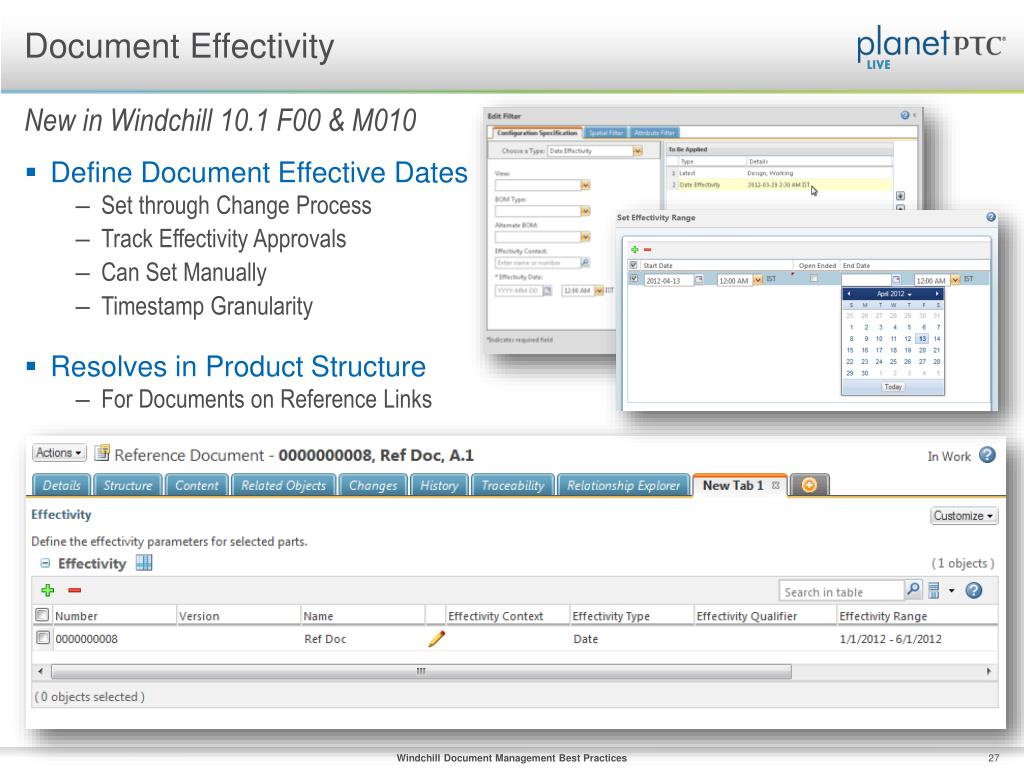Click the Start Date field showing 2012-04-13
1024x768 pixels.
[668, 280]
